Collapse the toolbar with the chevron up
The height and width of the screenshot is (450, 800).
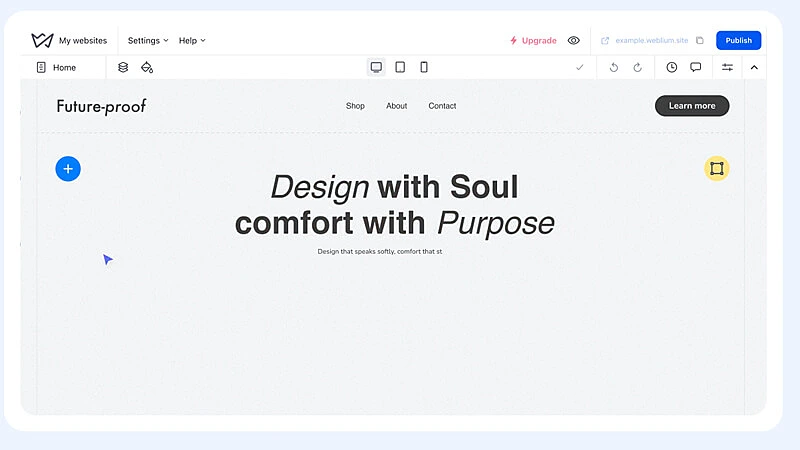coord(754,67)
